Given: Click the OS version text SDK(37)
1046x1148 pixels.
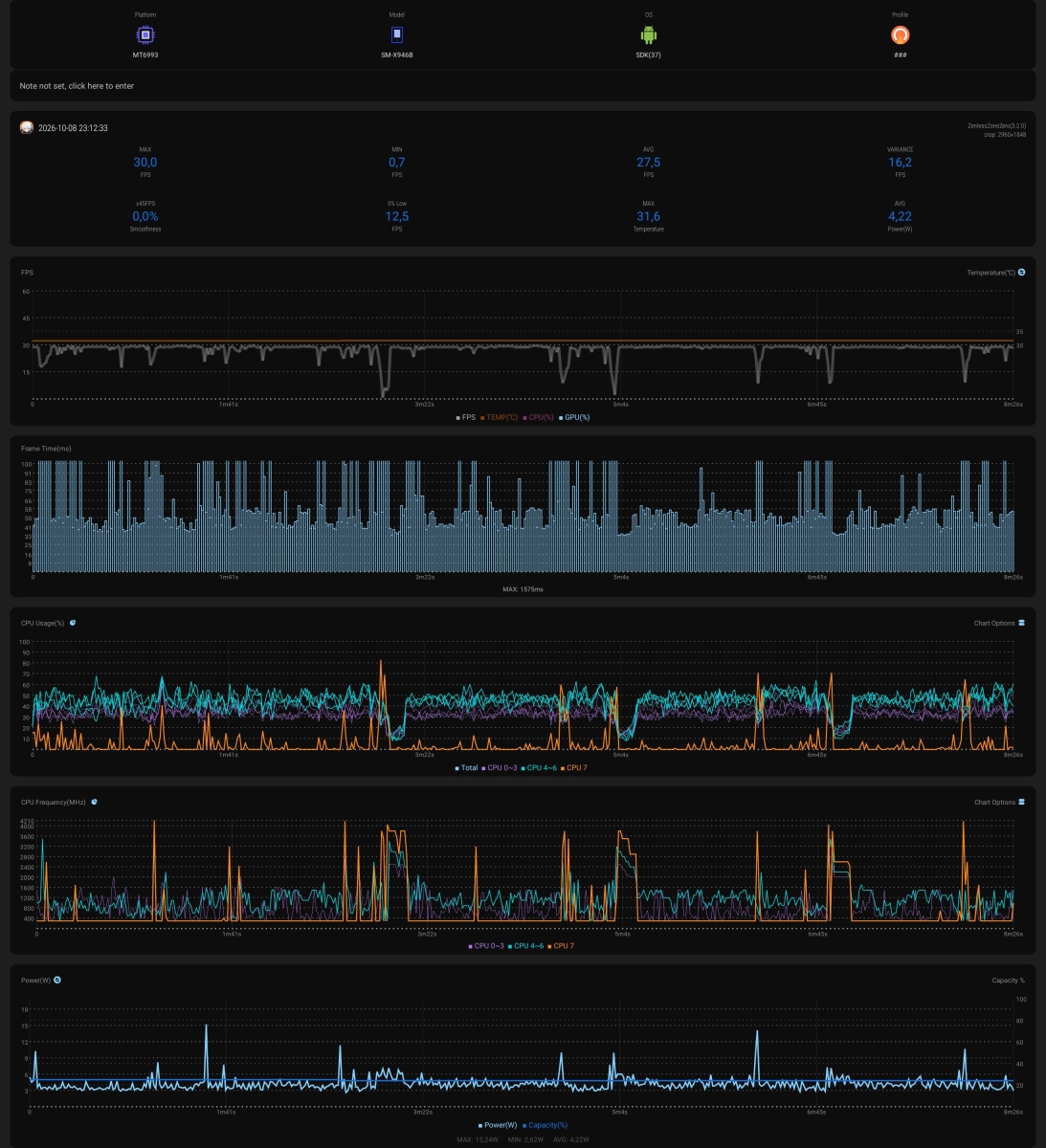Looking at the screenshot, I should click(649, 55).
